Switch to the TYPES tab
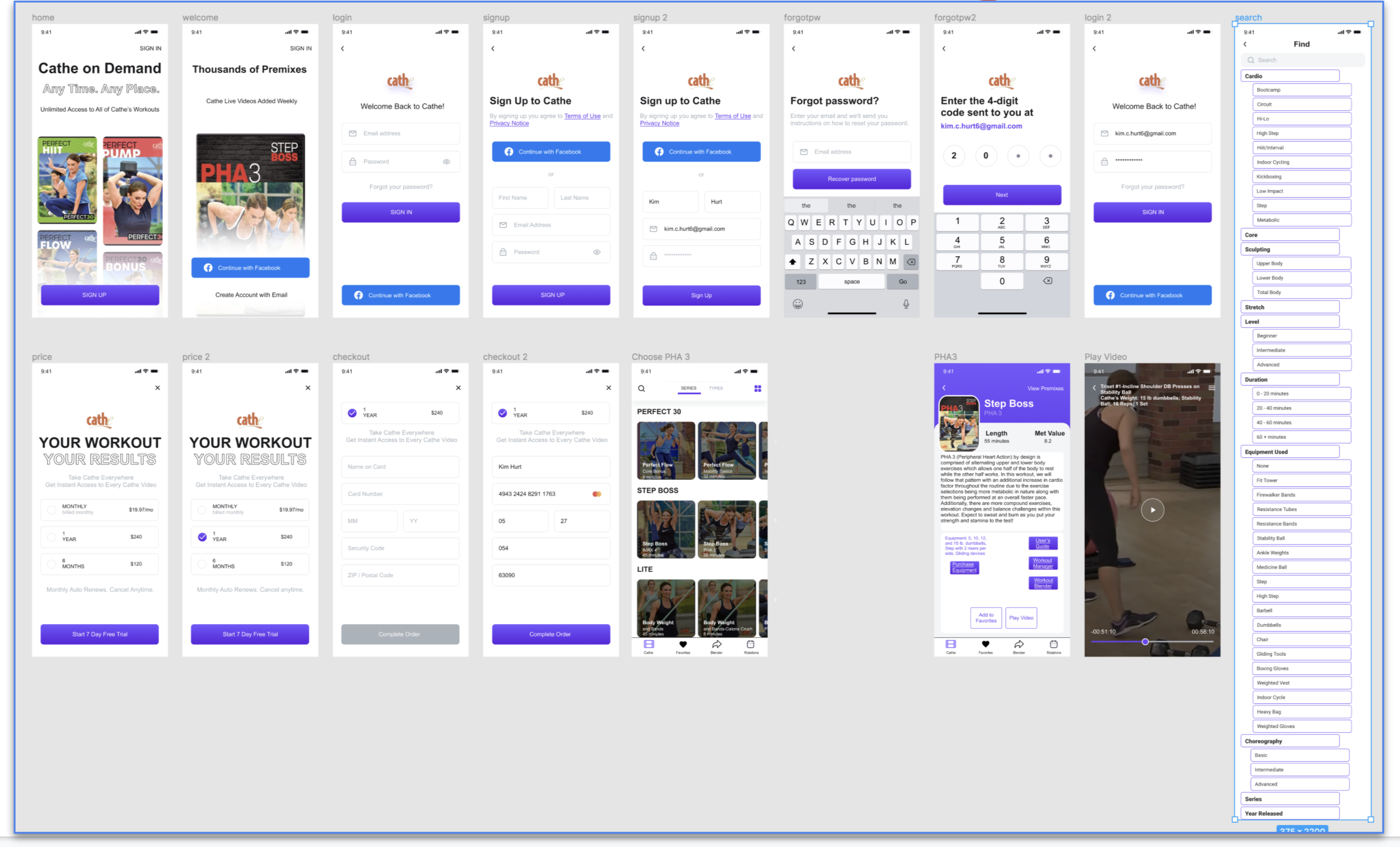Image resolution: width=1400 pixels, height=847 pixels. [716, 388]
